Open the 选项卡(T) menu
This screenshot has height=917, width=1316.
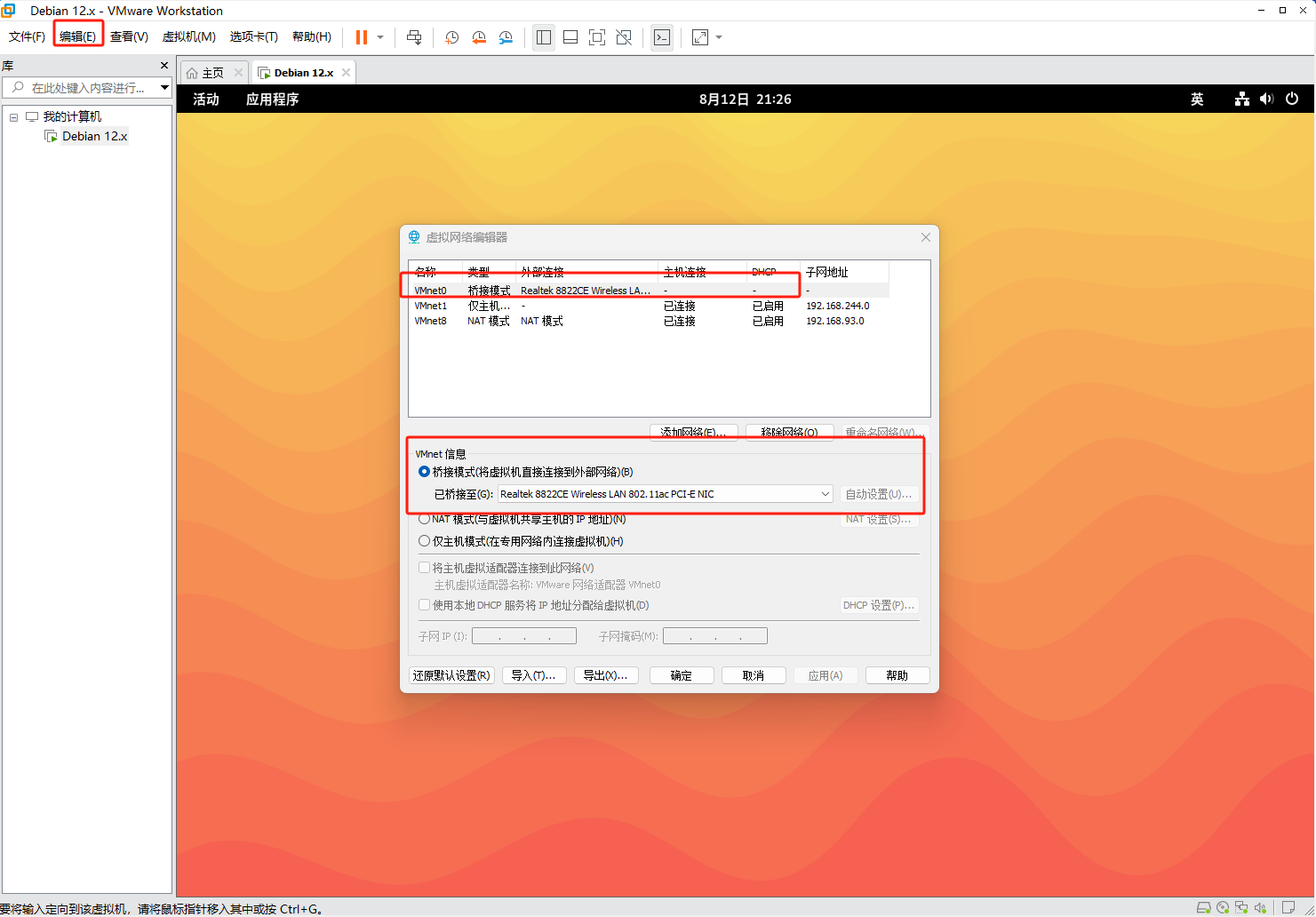253,36
